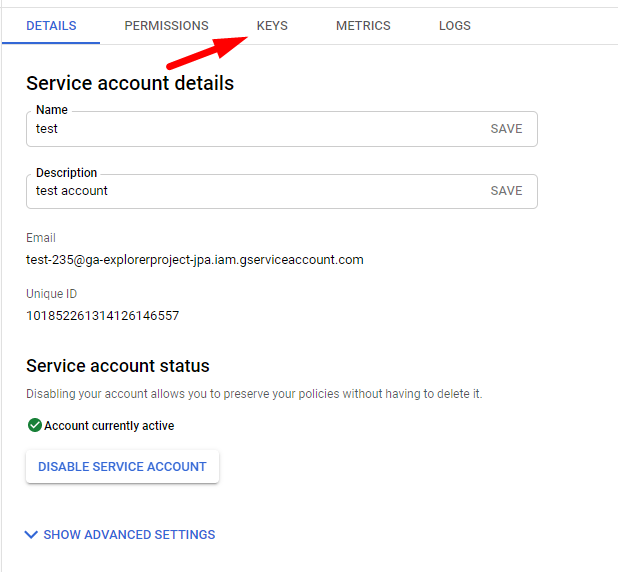Open the Logs tab
This screenshot has width=618, height=572.
(454, 26)
